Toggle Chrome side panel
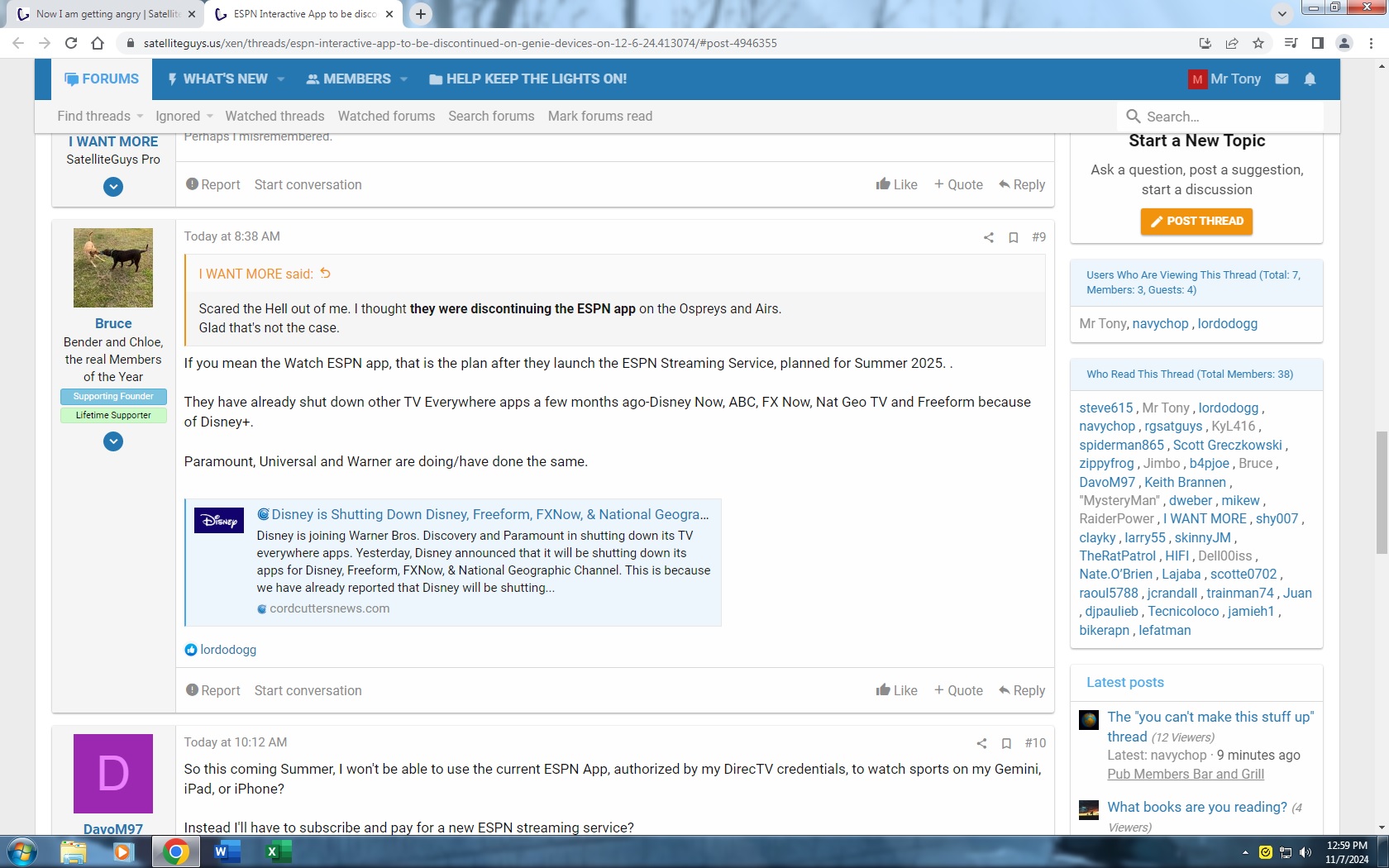 [1318, 43]
